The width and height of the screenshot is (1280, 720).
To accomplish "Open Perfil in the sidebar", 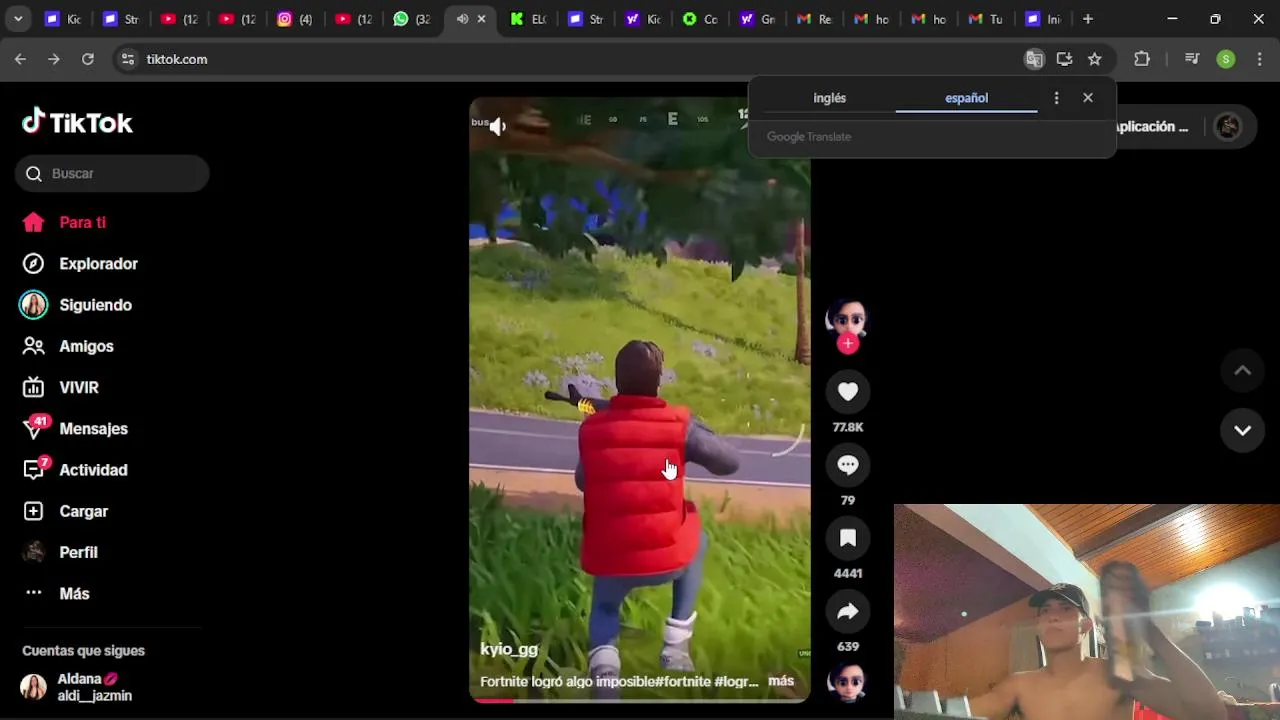I will coord(60,552).
